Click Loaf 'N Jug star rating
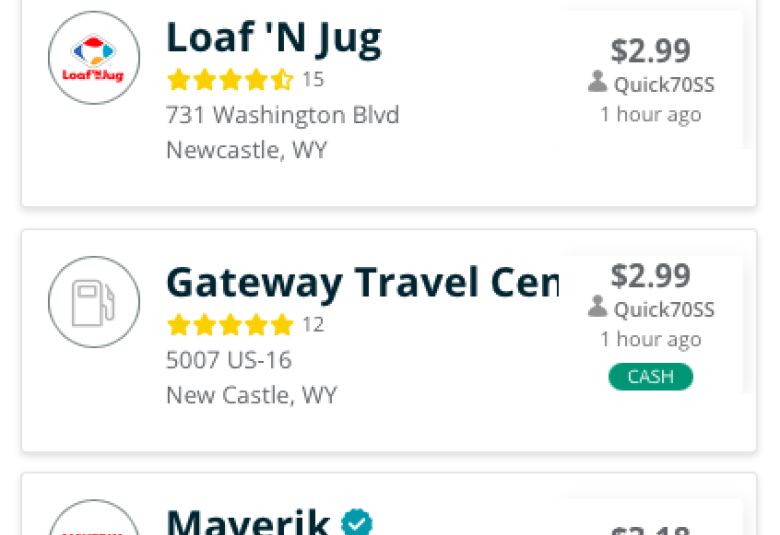This screenshot has height=535, width=780. [x=230, y=80]
